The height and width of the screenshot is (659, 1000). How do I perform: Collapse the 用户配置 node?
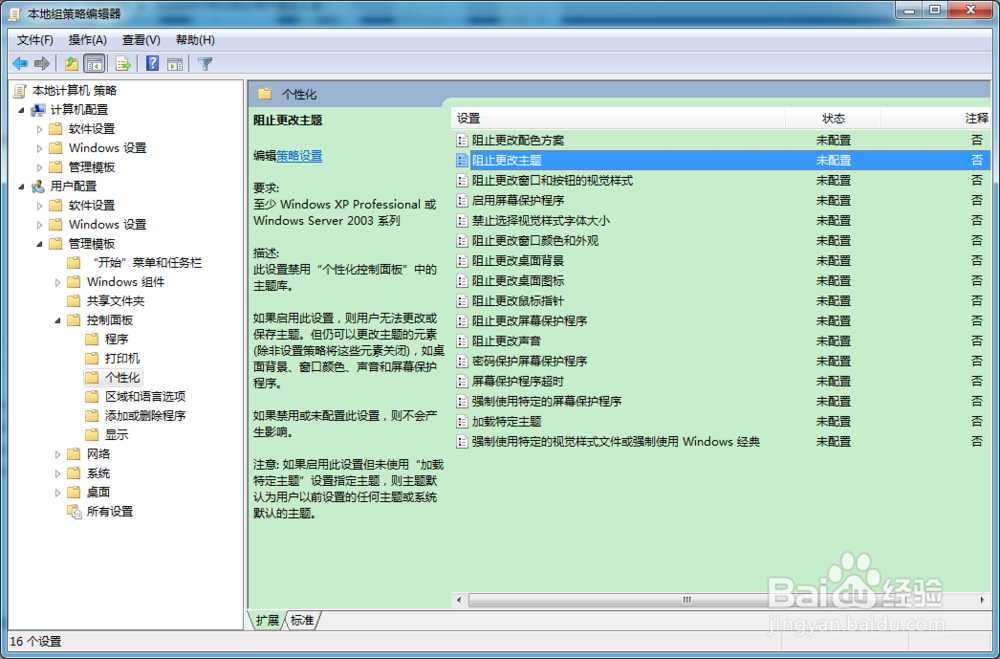[21, 186]
